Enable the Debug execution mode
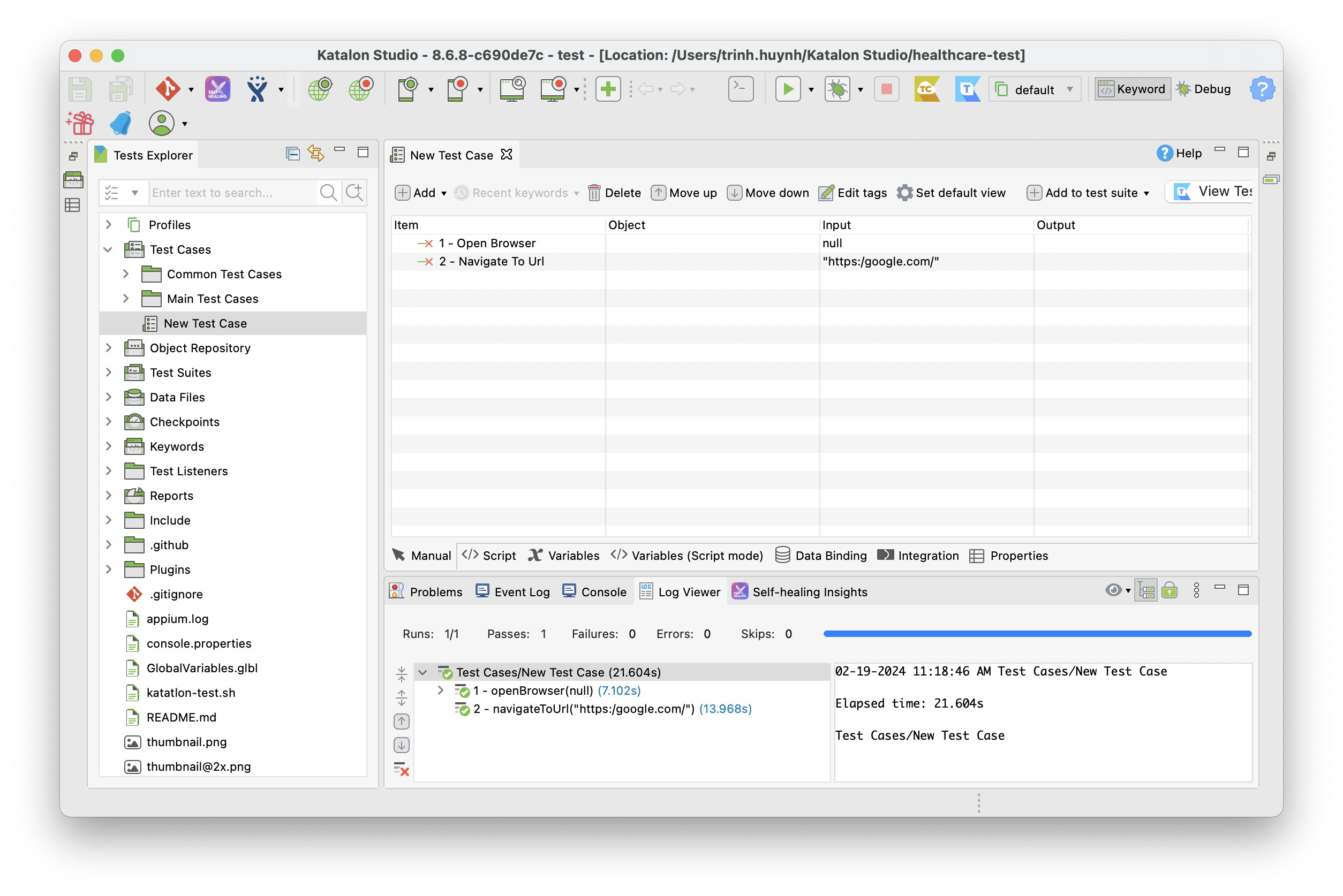Viewport: 1343px width, 896px height. click(1203, 88)
